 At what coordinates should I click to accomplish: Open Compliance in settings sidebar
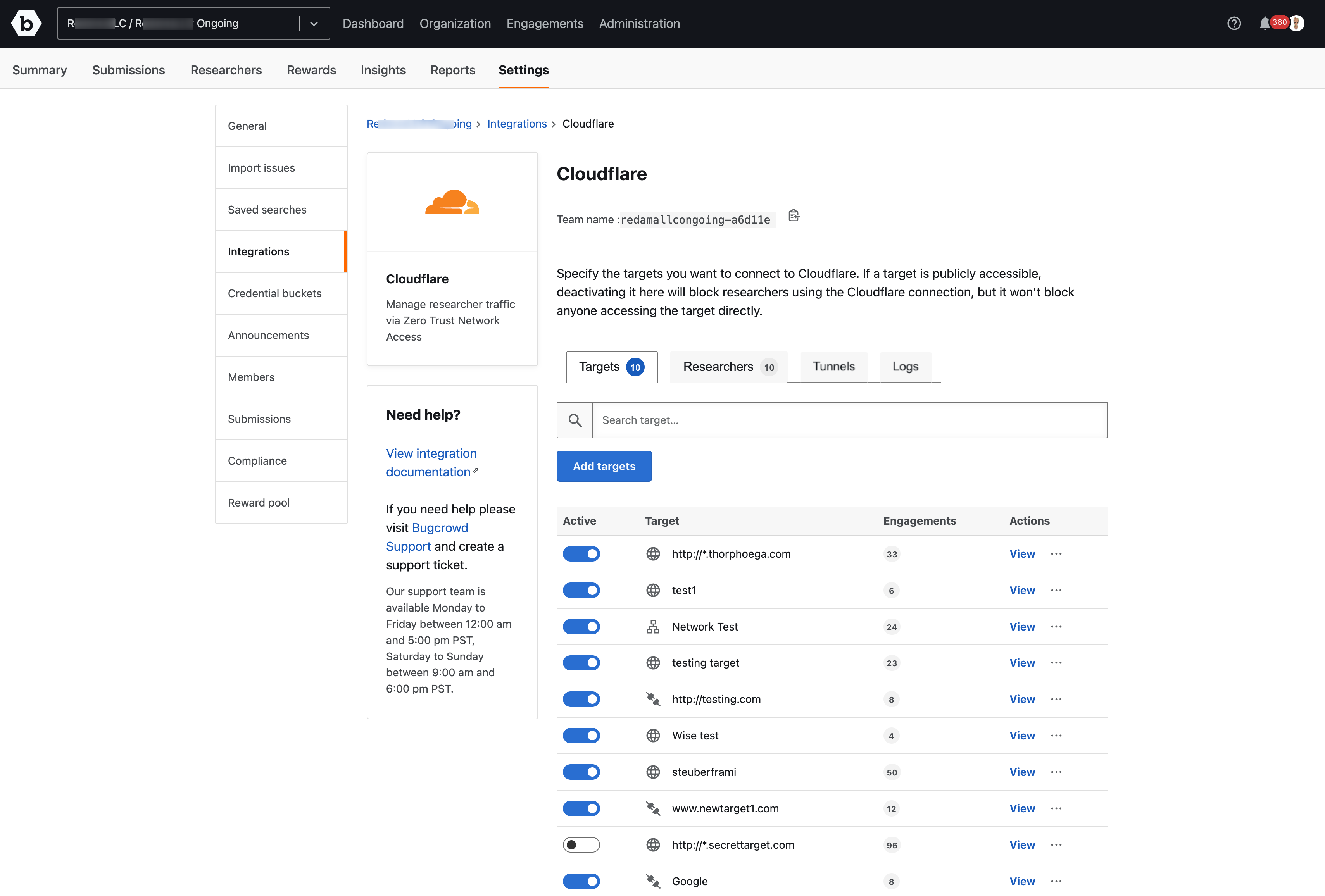coord(281,461)
